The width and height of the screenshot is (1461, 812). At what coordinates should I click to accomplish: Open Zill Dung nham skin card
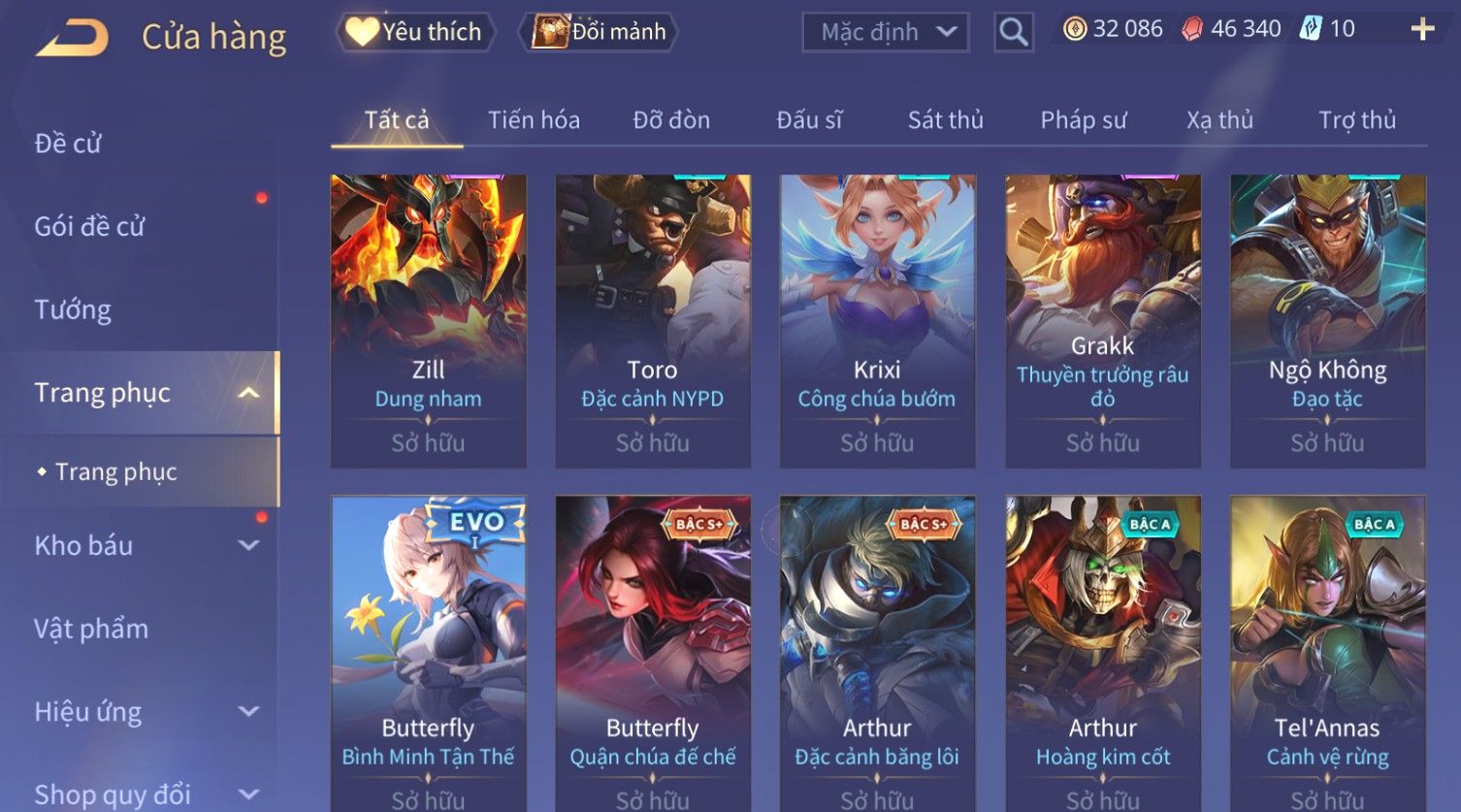click(x=429, y=321)
